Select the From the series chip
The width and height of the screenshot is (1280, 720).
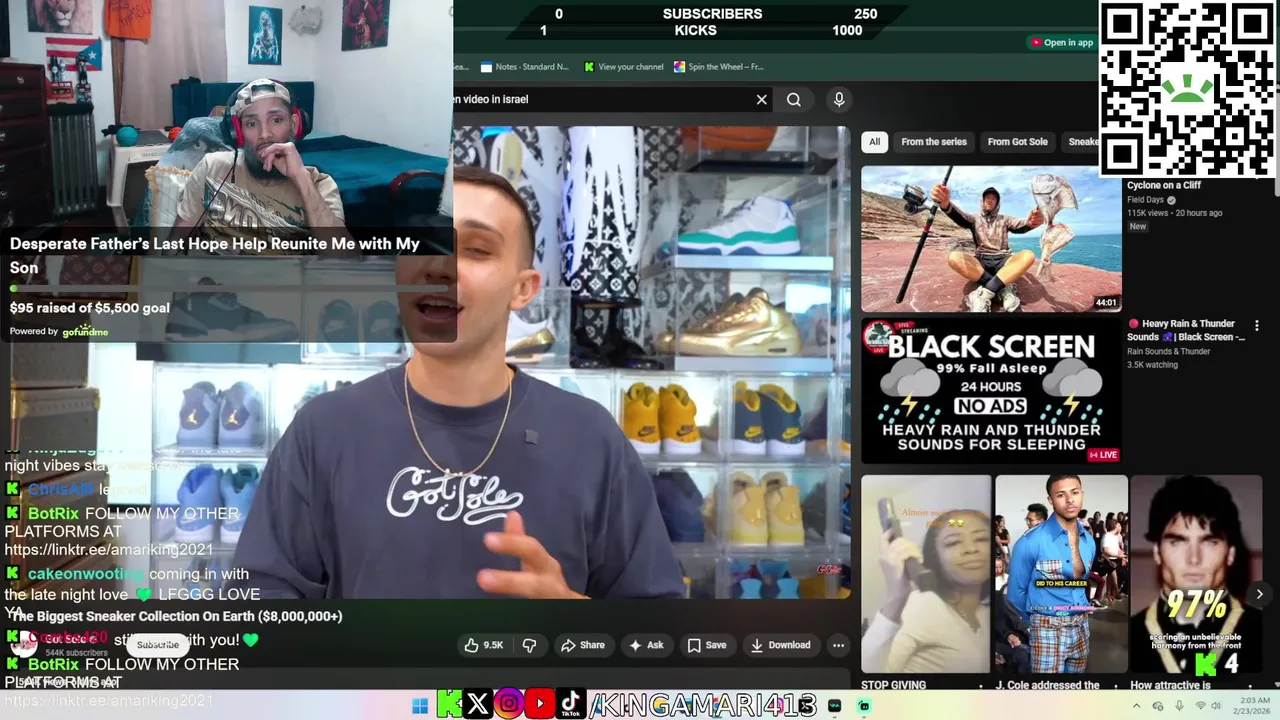934,142
